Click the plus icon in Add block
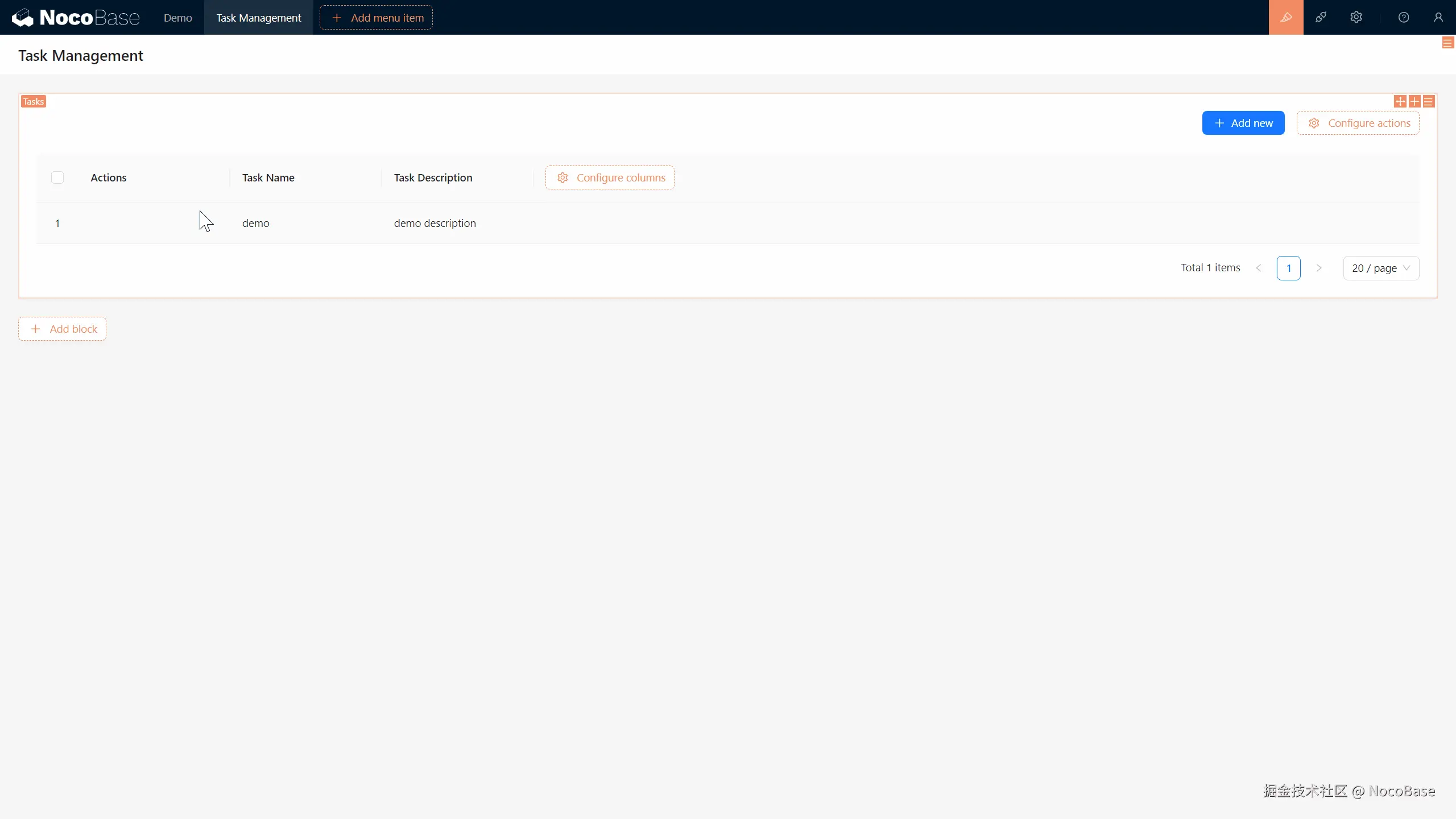 pyautogui.click(x=35, y=329)
